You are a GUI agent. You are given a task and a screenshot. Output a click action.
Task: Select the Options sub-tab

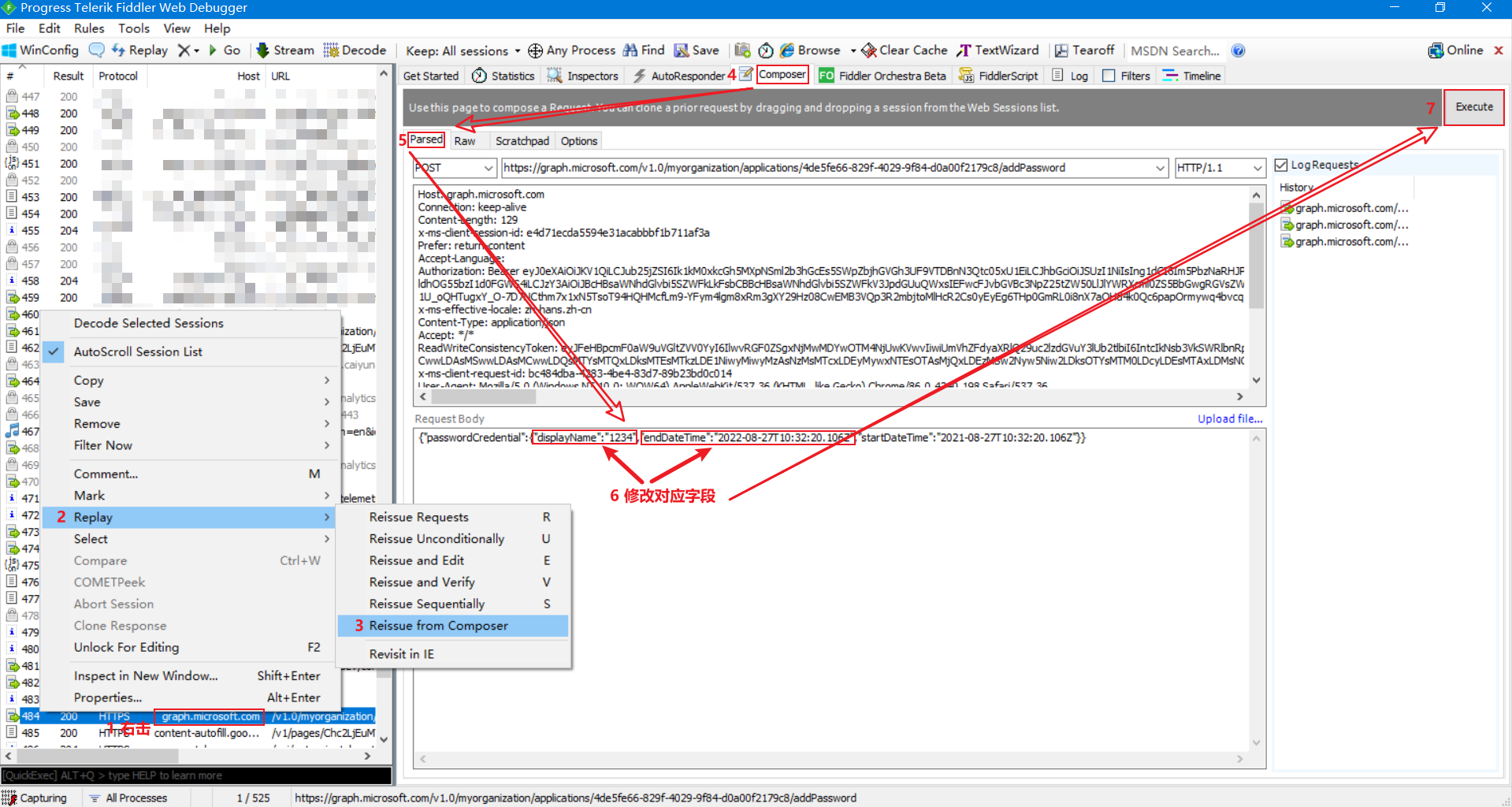pyautogui.click(x=579, y=141)
